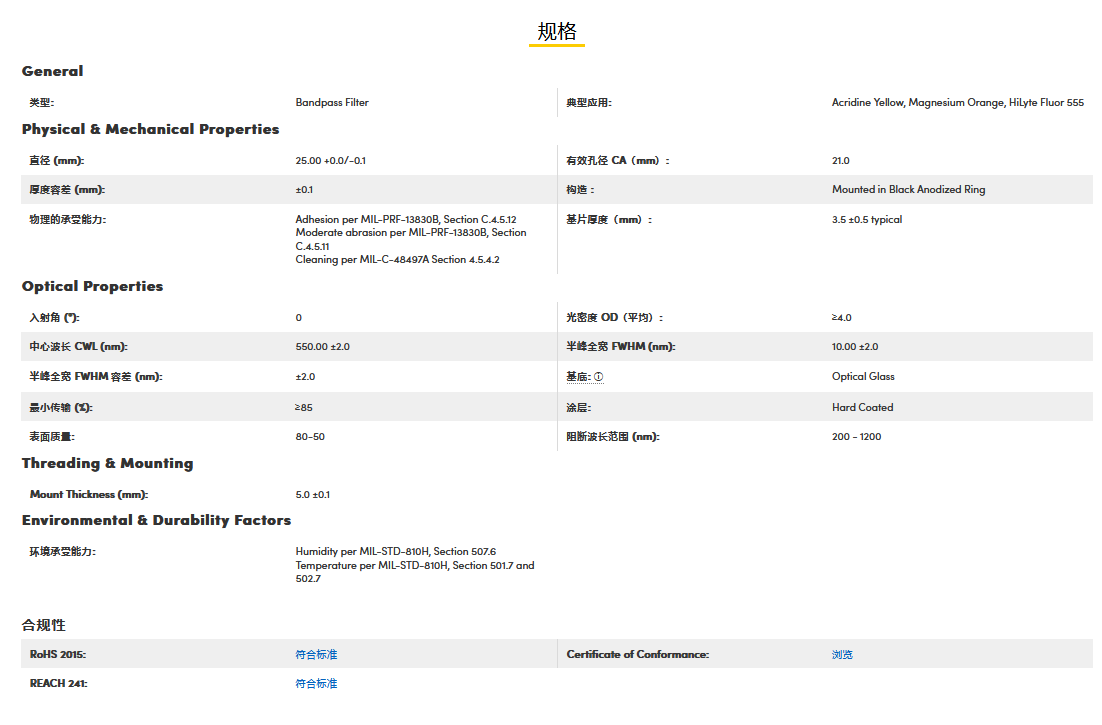Click the Optical Glass substrate value
This screenshot has width=1102, height=725.
point(863,376)
